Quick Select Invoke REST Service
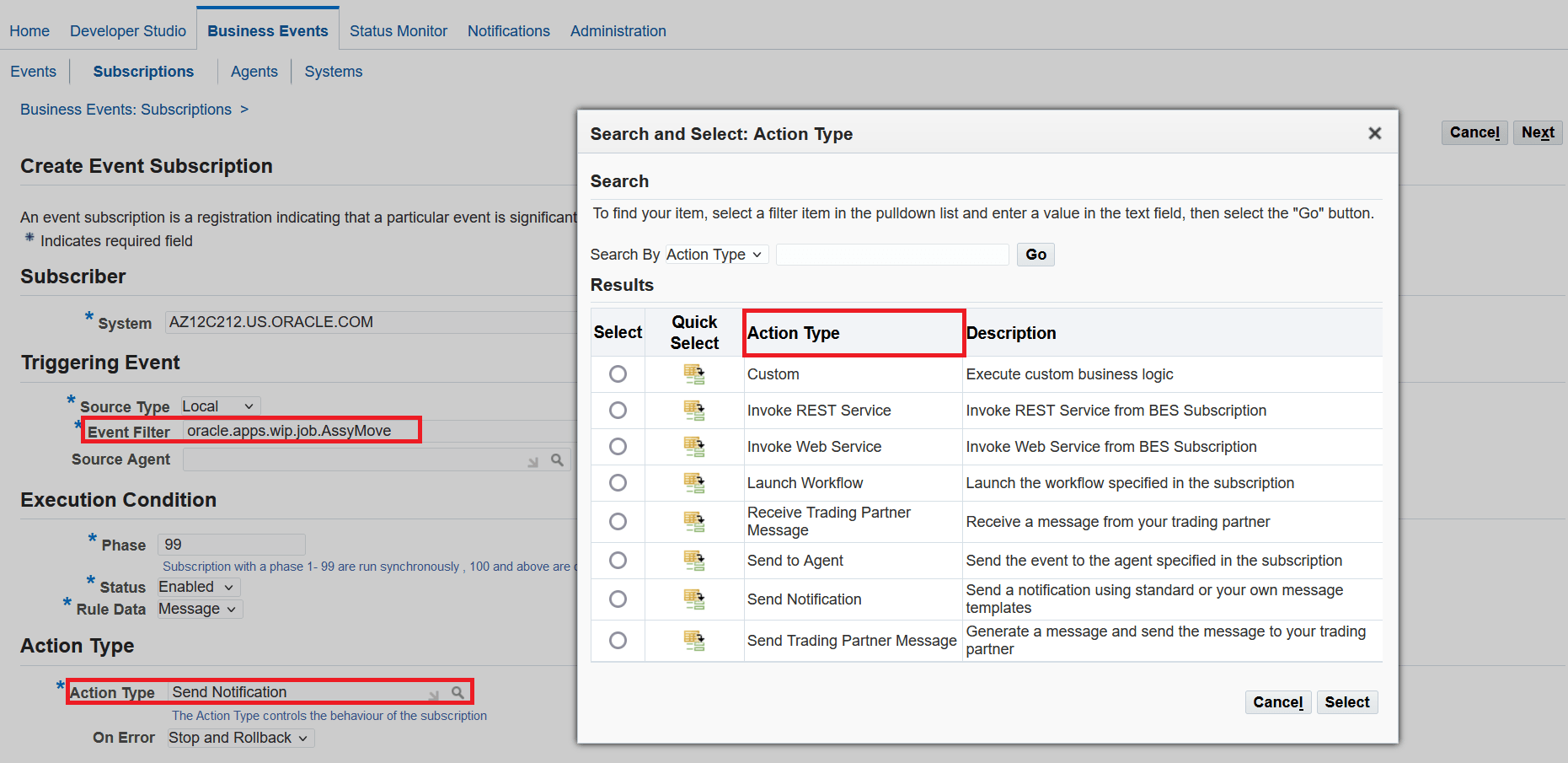1568x763 pixels. coord(694,411)
